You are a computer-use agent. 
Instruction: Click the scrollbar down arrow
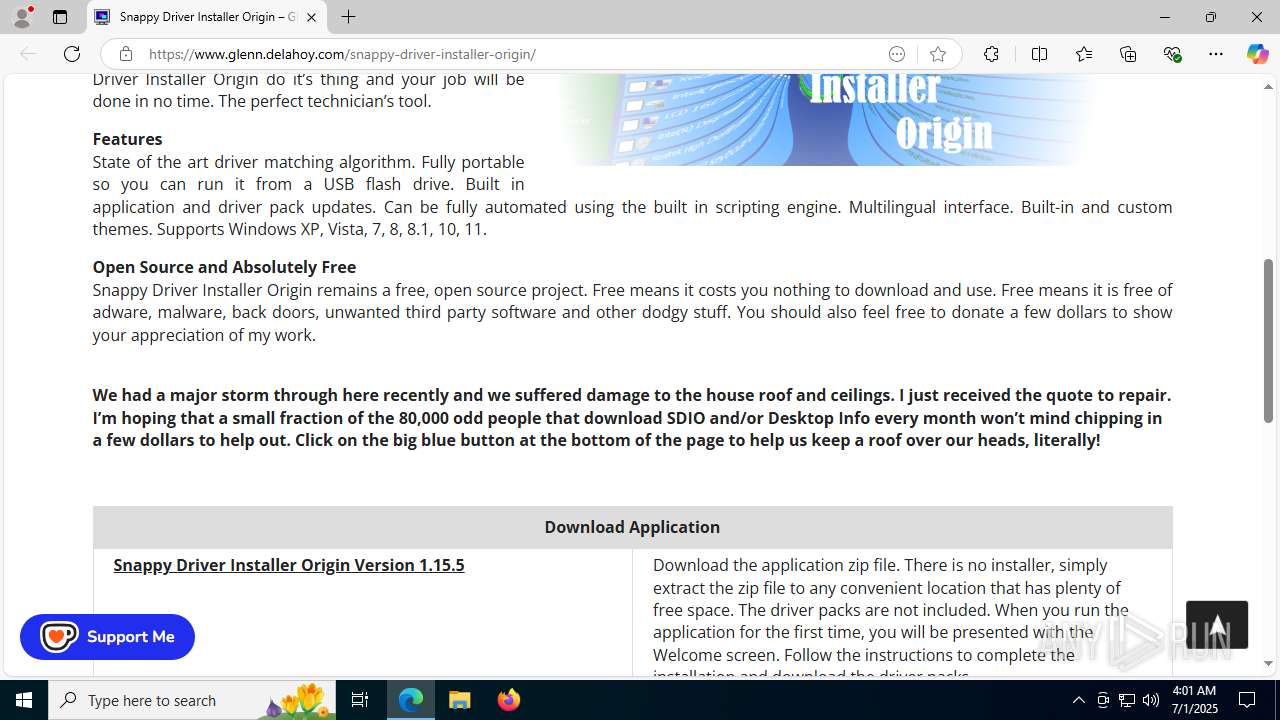pos(1268,663)
